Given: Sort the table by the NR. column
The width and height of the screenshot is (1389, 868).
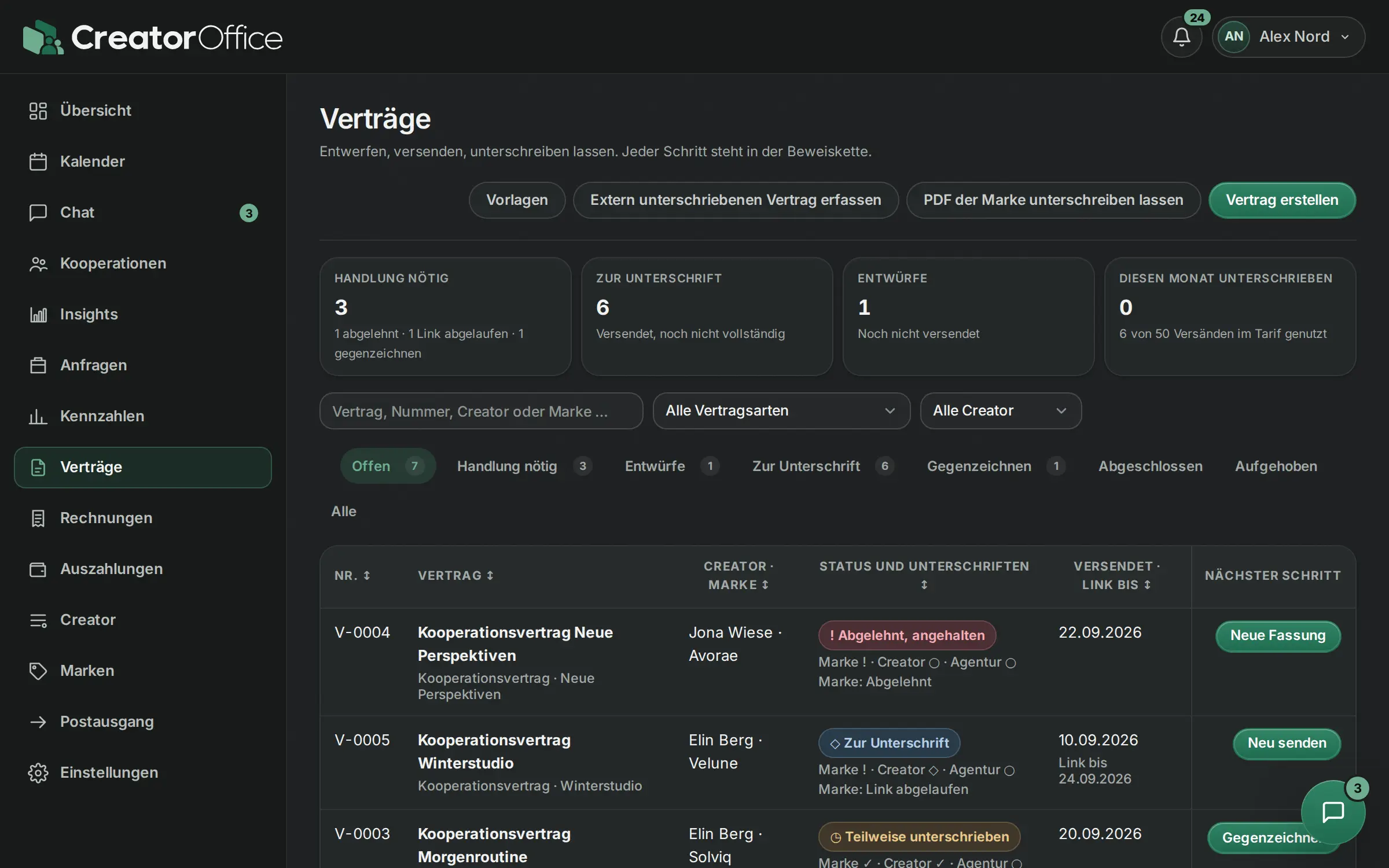Looking at the screenshot, I should pyautogui.click(x=352, y=576).
